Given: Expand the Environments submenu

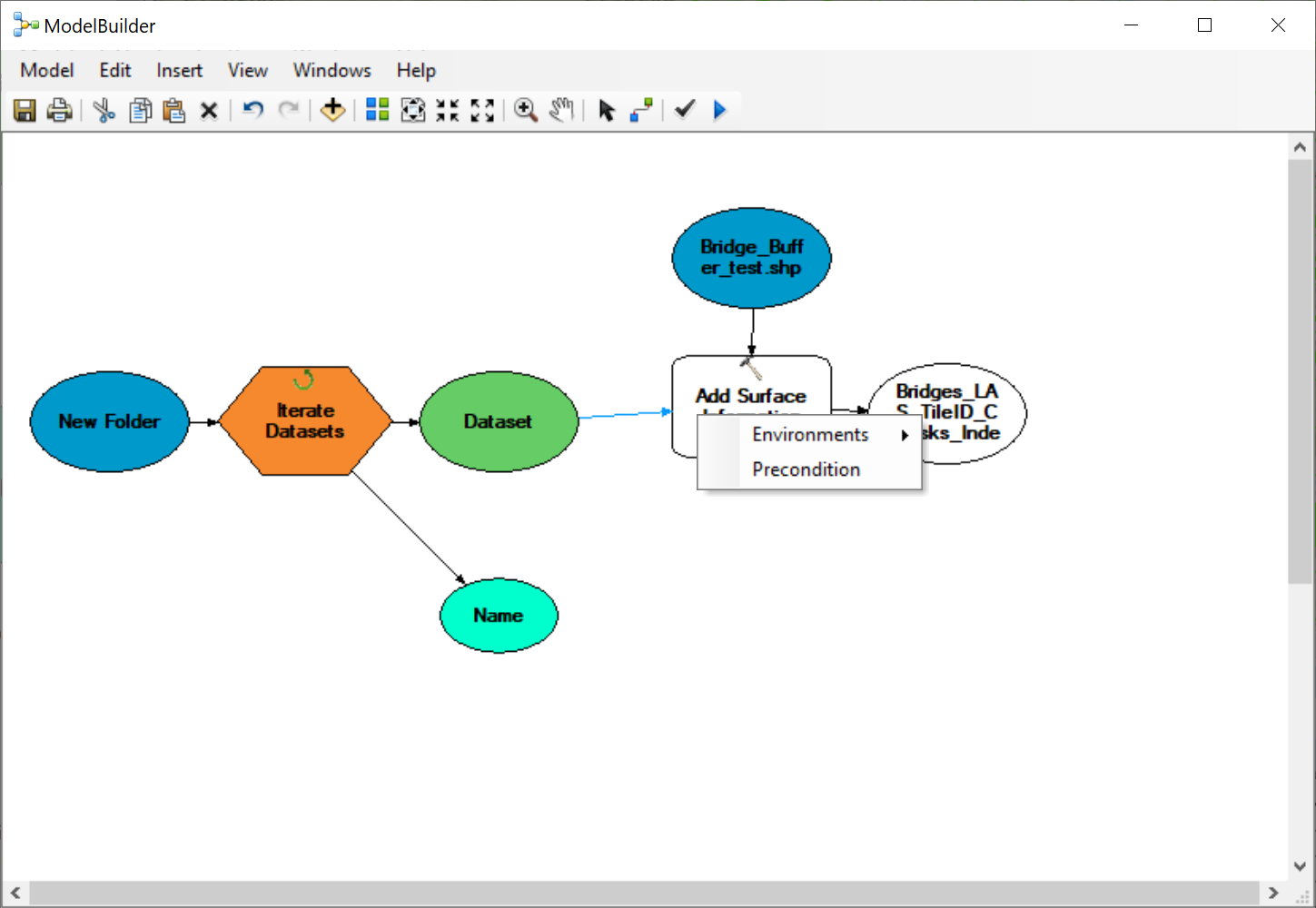Looking at the screenshot, I should (809, 434).
